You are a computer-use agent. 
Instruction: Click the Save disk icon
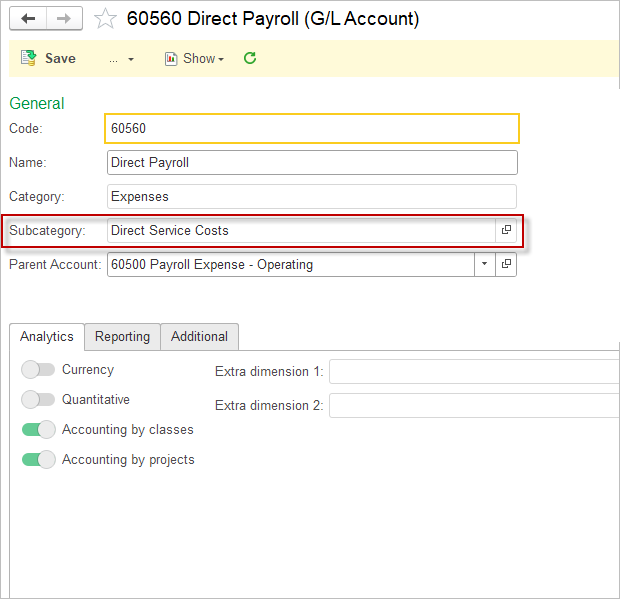pyautogui.click(x=29, y=58)
